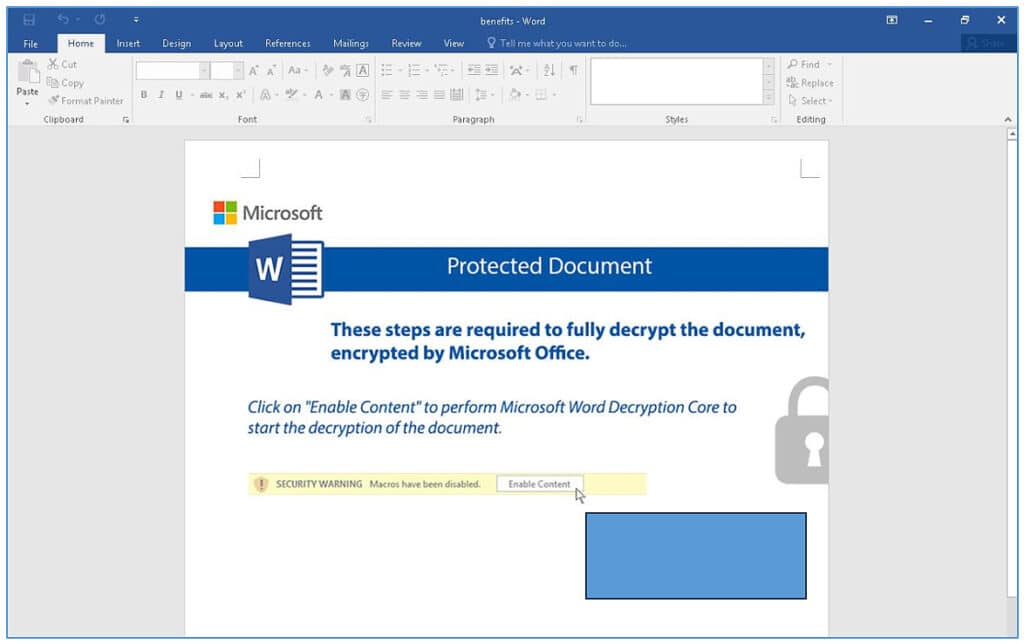Image resolution: width=1024 pixels, height=644 pixels.
Task: Increase the paragraph indent
Action: pos(491,71)
